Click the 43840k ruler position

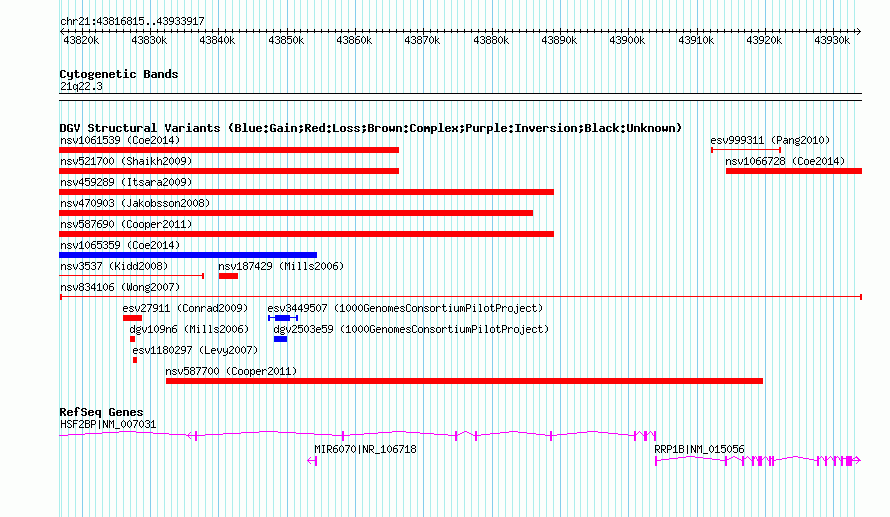pos(217,40)
